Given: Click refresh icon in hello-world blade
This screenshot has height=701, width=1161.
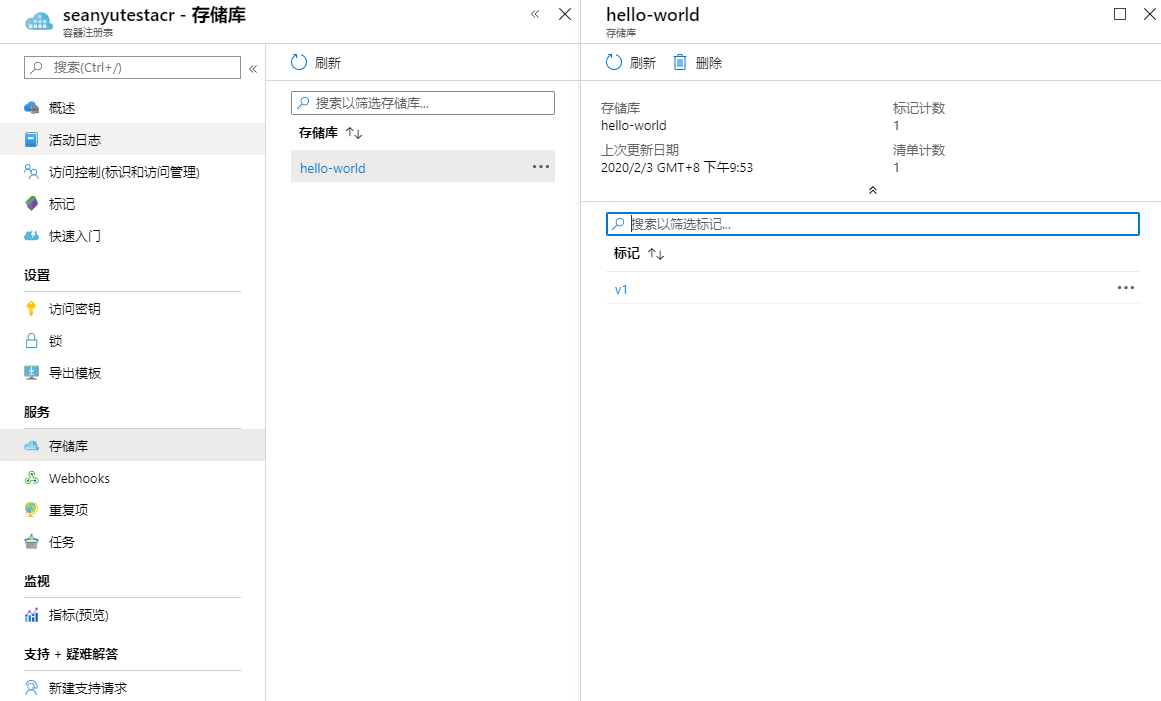Looking at the screenshot, I should (614, 62).
